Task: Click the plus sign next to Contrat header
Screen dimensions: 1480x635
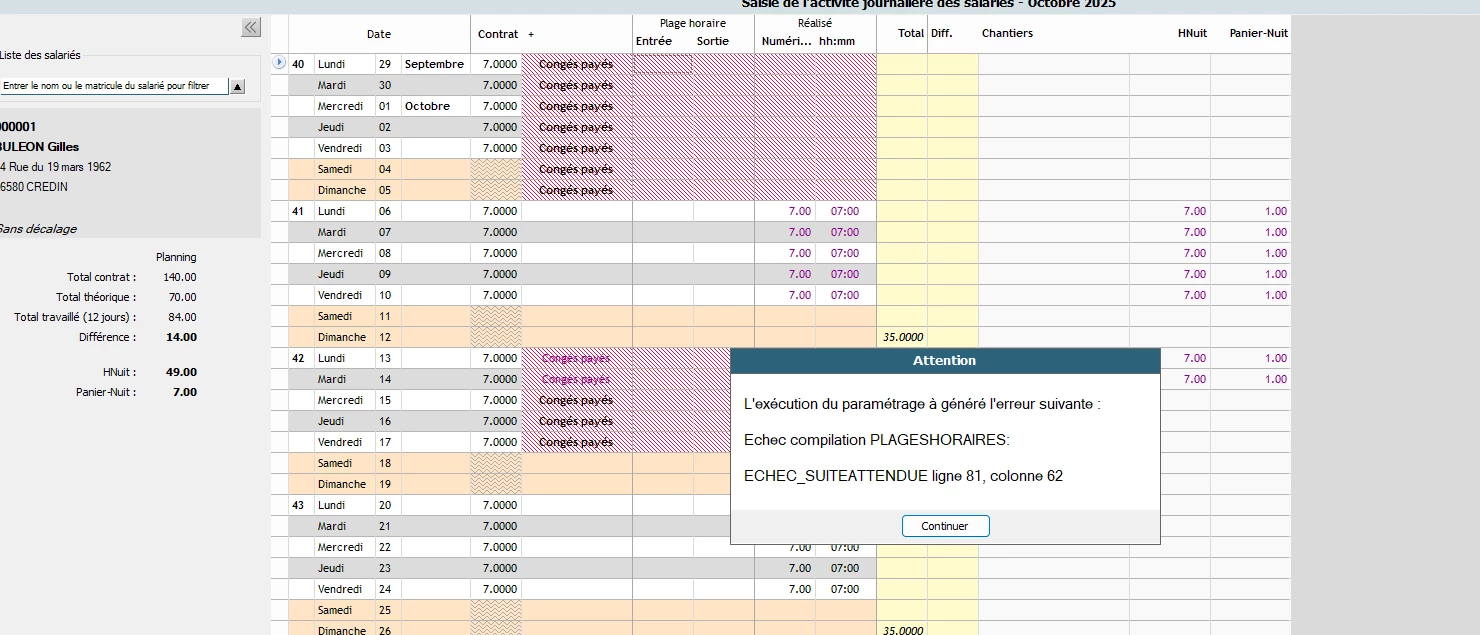Action: pyautogui.click(x=531, y=34)
